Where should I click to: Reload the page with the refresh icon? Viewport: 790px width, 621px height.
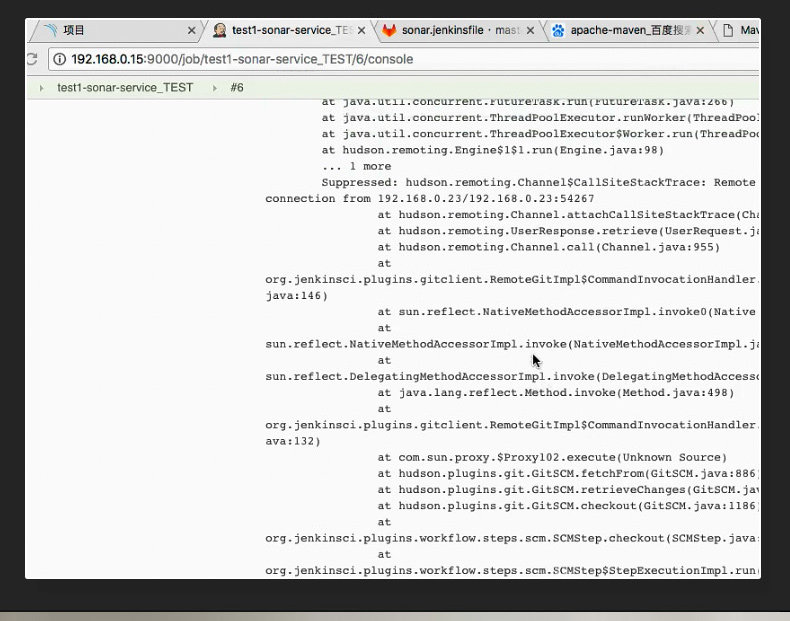(x=32, y=59)
